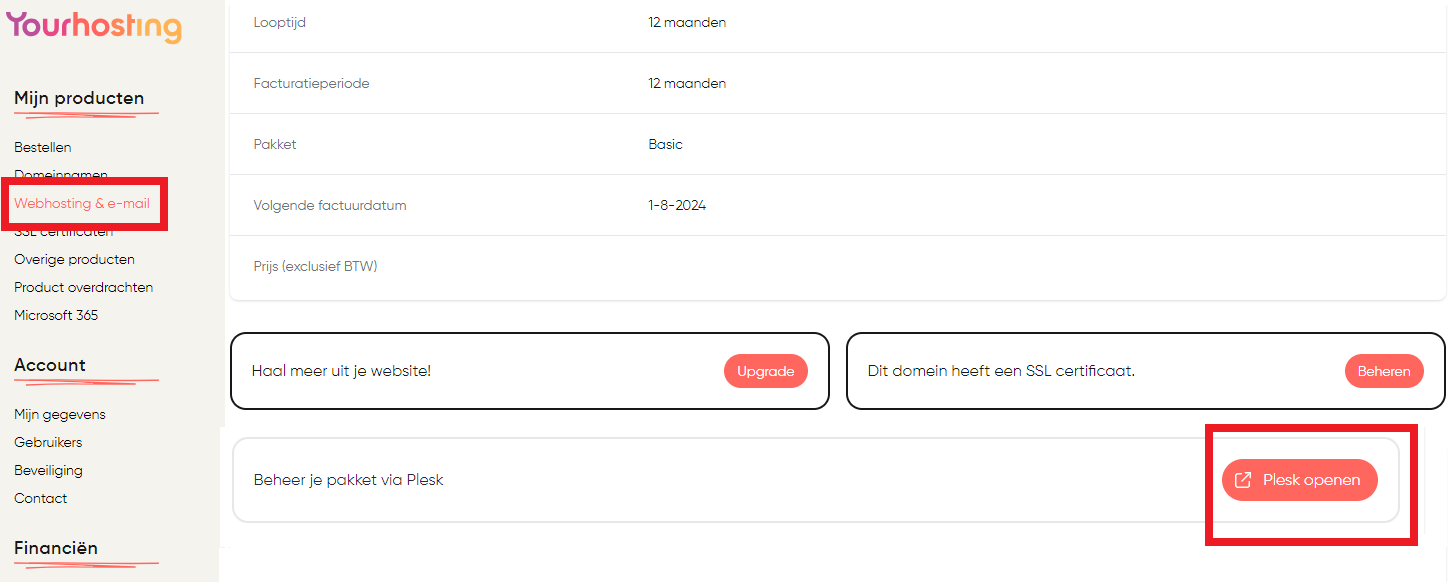Navigate to Product overdrachten
The height and width of the screenshot is (582, 1455).
tap(83, 287)
